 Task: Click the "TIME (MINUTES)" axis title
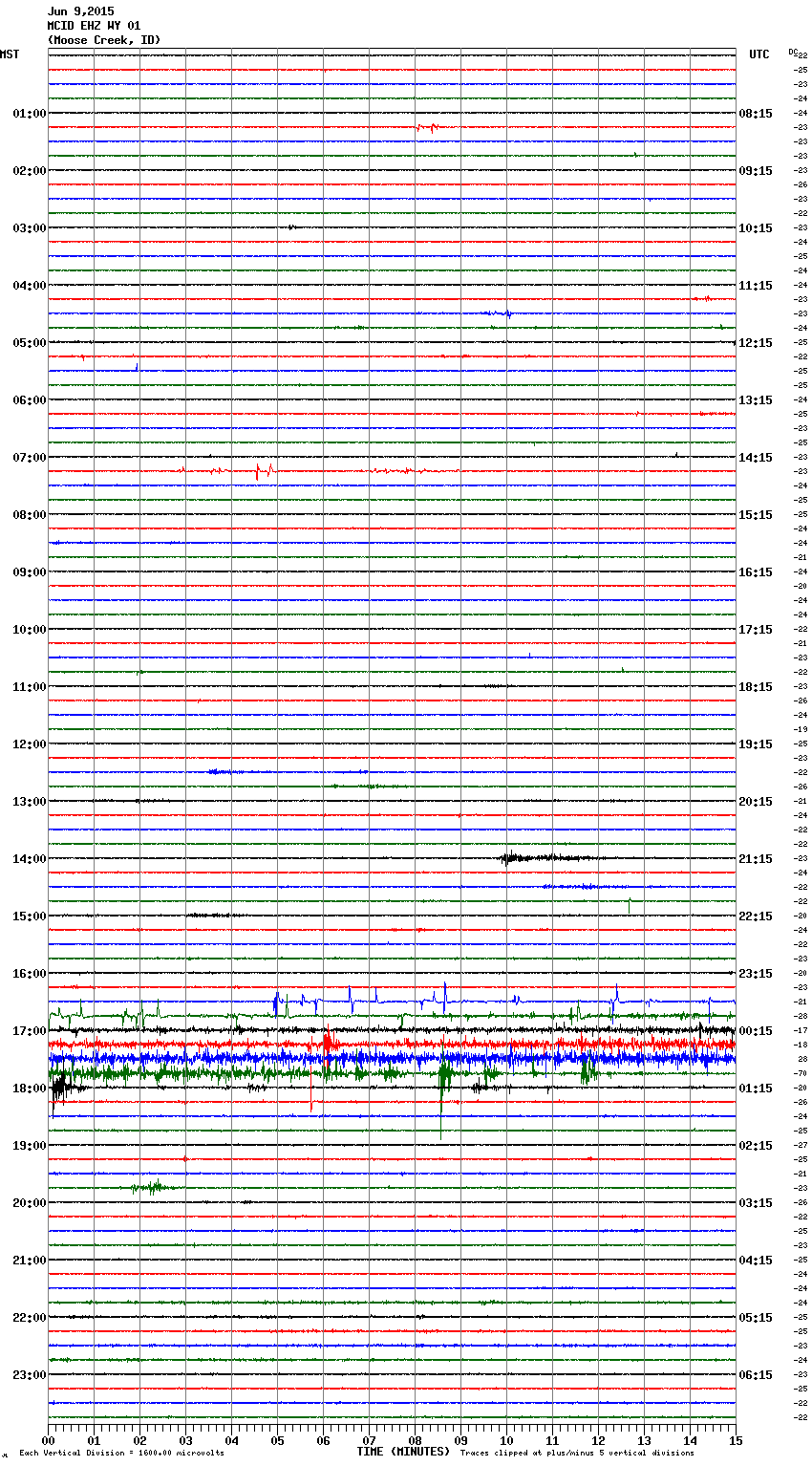[403, 1451]
